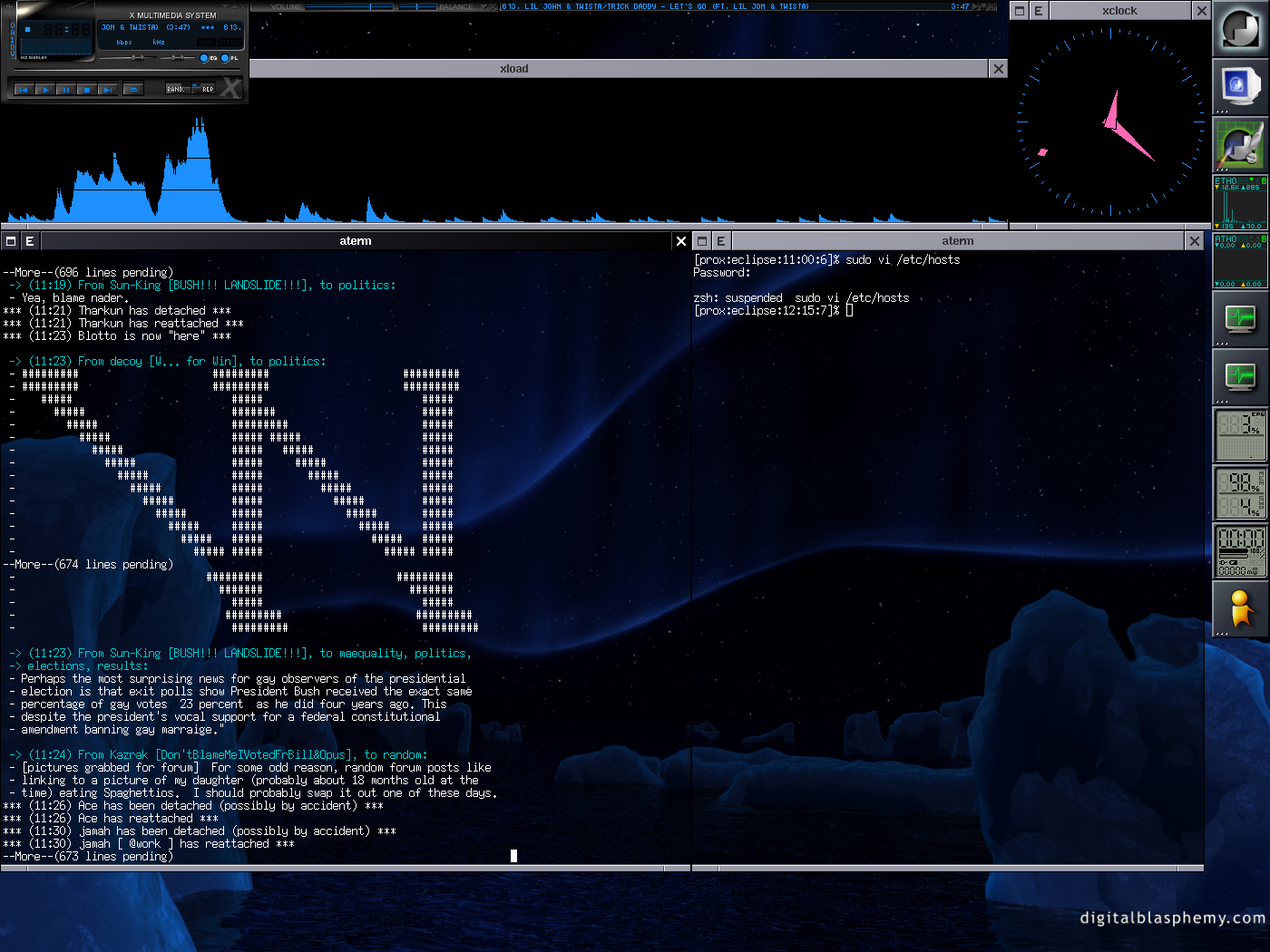Image resolution: width=1270 pixels, height=952 pixels.
Task: Adjust the XMMS main balance slider
Action: coord(177,58)
